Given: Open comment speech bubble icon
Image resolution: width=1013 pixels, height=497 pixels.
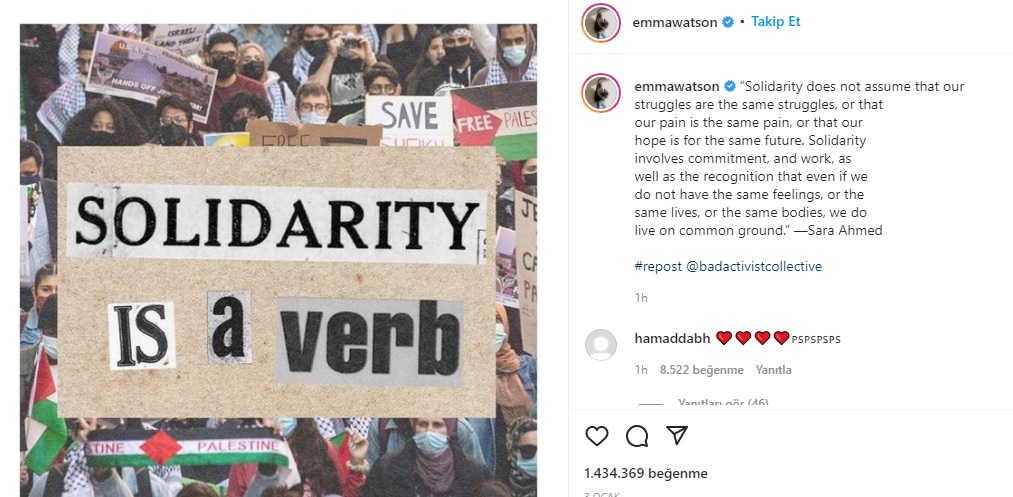Looking at the screenshot, I should click(637, 436).
